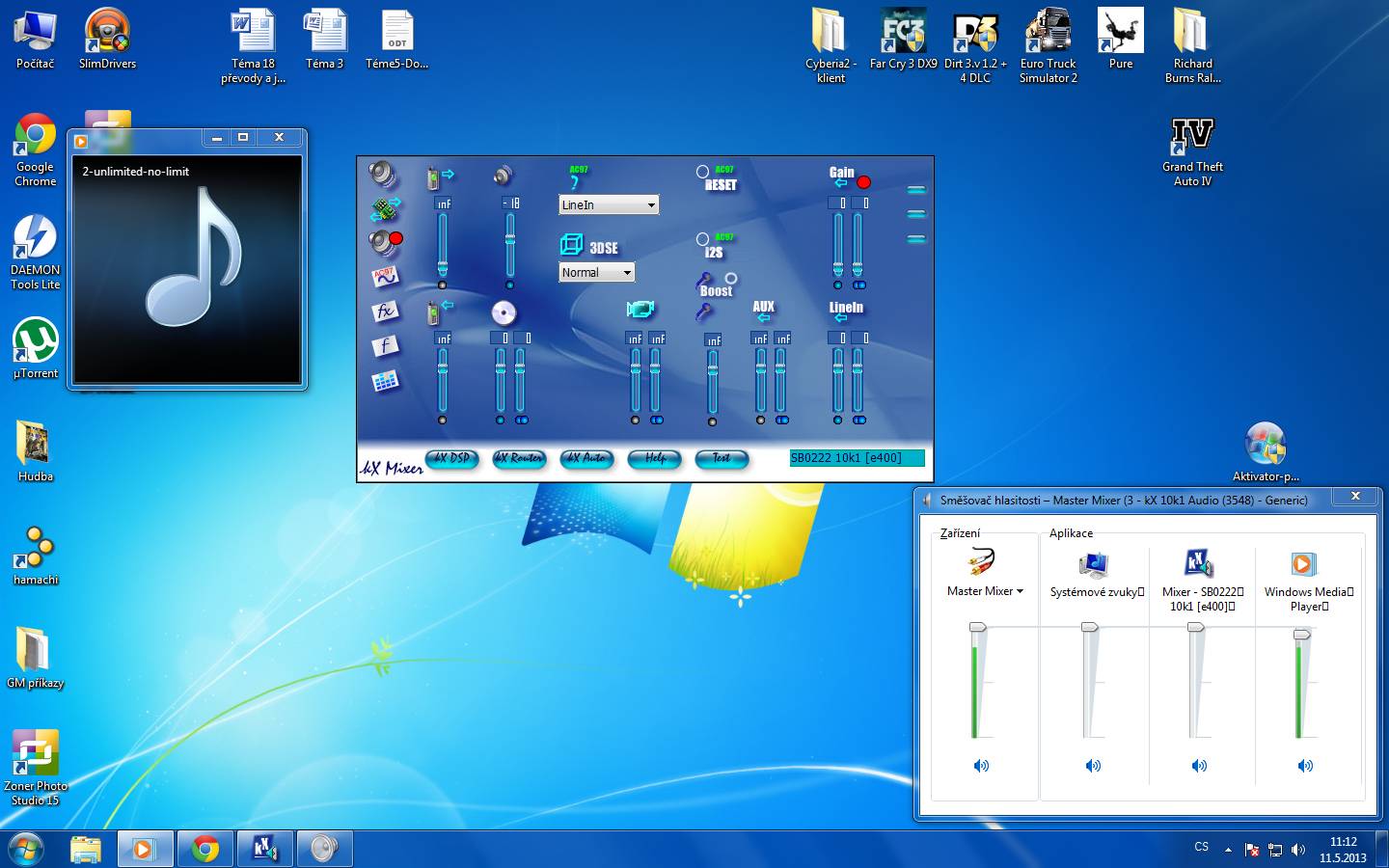The image size is (1389, 868).
Task: Open the 3DSE Normal mode dropdown
Action: click(597, 272)
